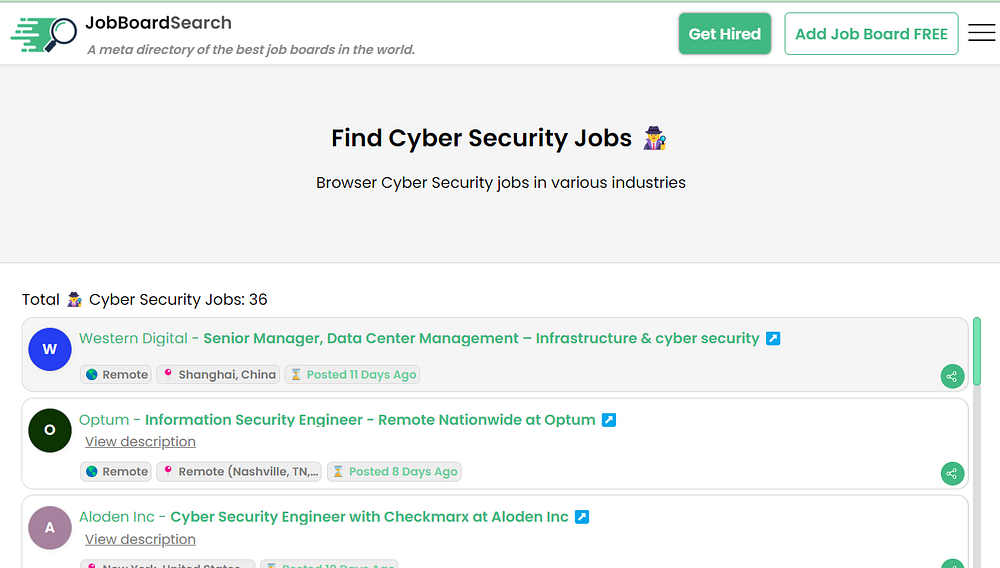Open Cyber Security Engineer with Checkmarx link

(369, 517)
